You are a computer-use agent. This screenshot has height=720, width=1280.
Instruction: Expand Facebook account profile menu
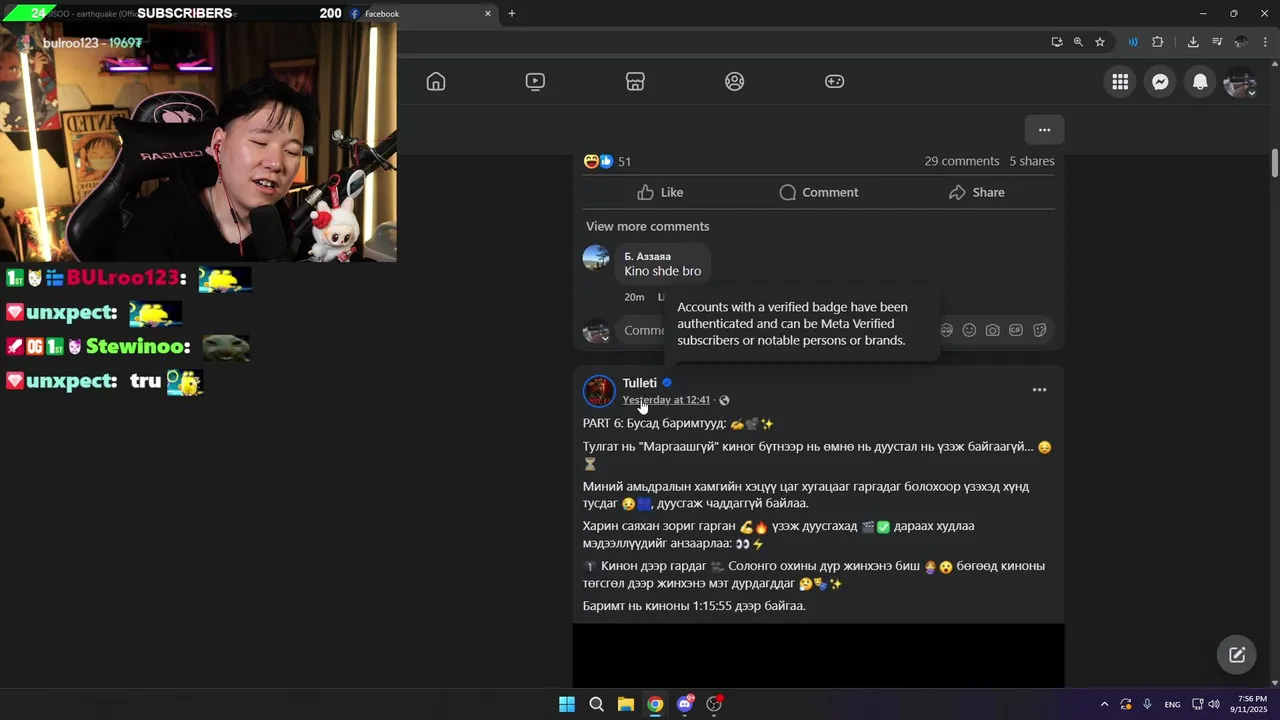[1240, 82]
